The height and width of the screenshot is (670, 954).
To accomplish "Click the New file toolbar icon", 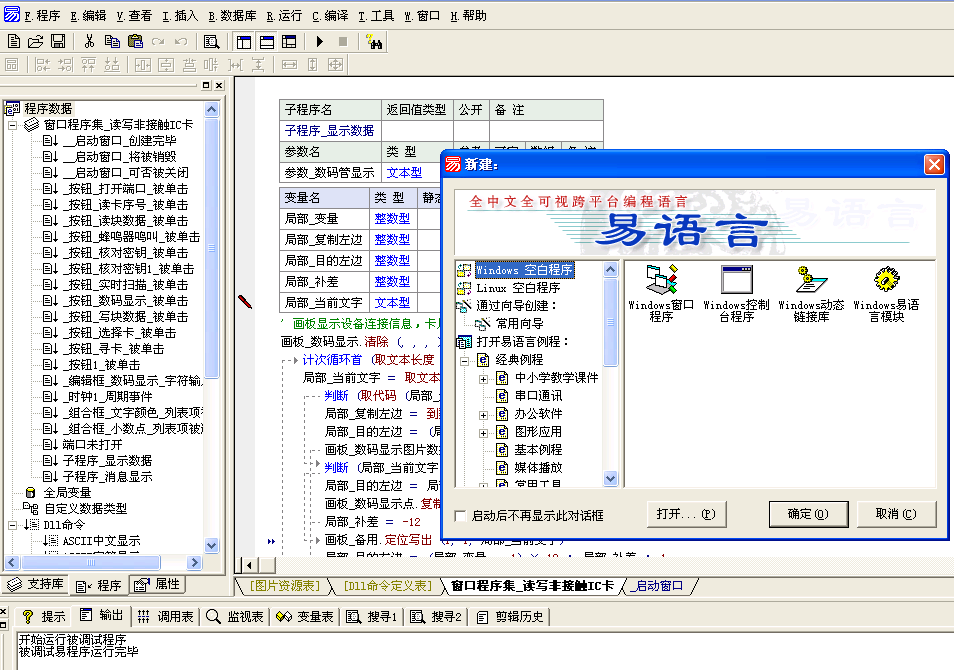I will [x=14, y=41].
